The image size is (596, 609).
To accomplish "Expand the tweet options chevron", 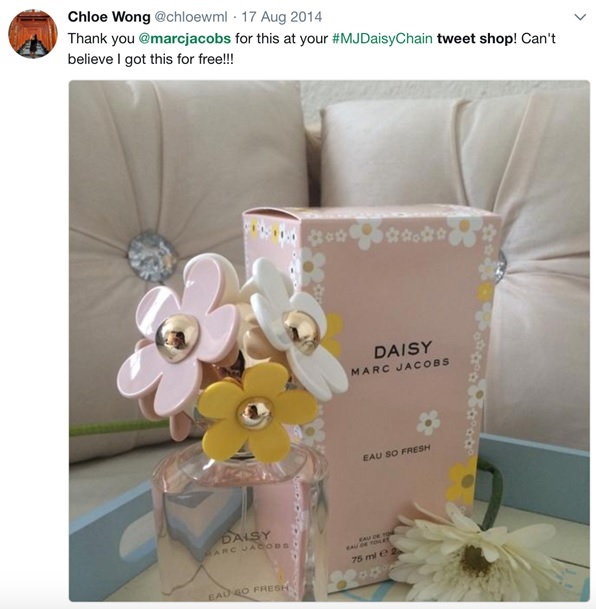I will 580,17.
